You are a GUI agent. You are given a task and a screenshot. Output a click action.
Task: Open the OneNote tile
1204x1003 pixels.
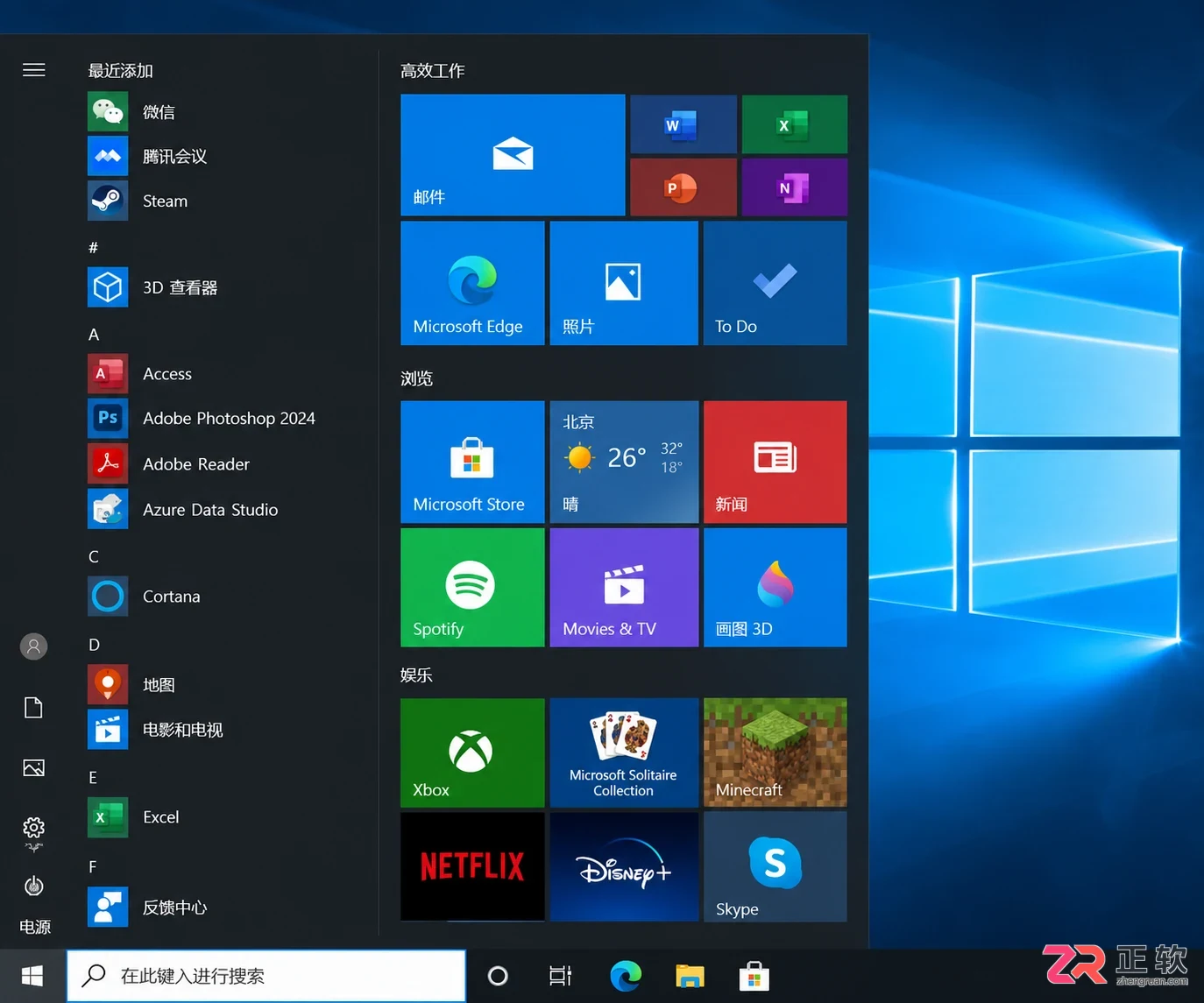point(795,187)
